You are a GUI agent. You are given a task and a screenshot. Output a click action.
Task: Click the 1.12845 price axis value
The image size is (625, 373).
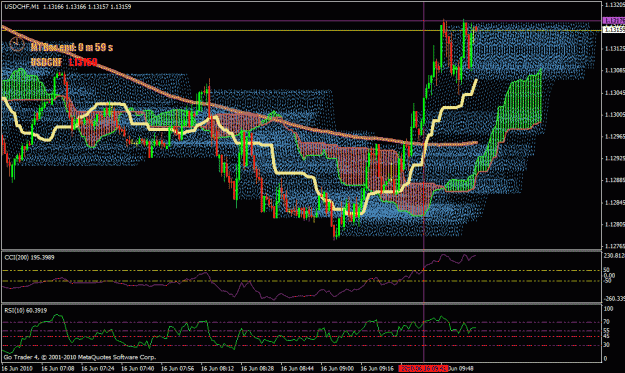pos(614,202)
